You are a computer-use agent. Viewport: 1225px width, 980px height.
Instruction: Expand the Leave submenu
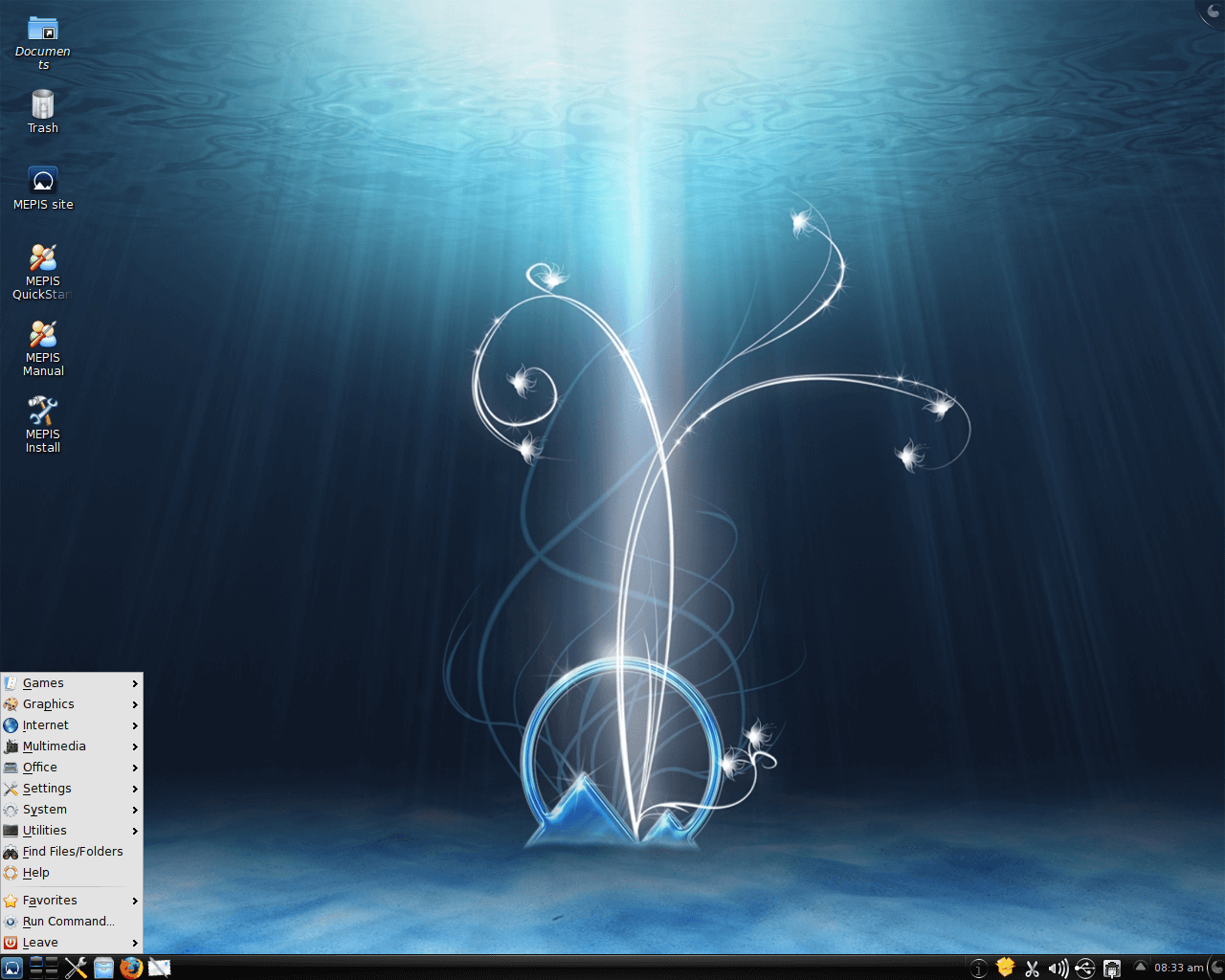coord(39,942)
